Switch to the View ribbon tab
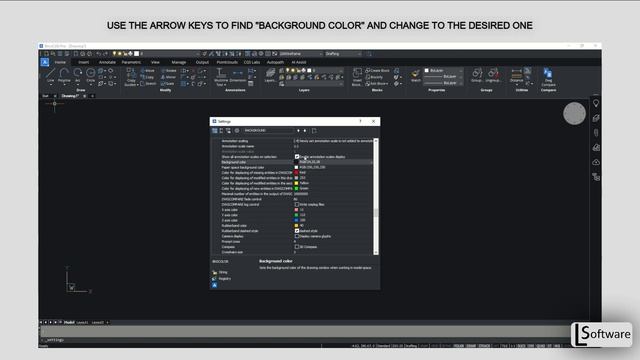 [x=156, y=62]
